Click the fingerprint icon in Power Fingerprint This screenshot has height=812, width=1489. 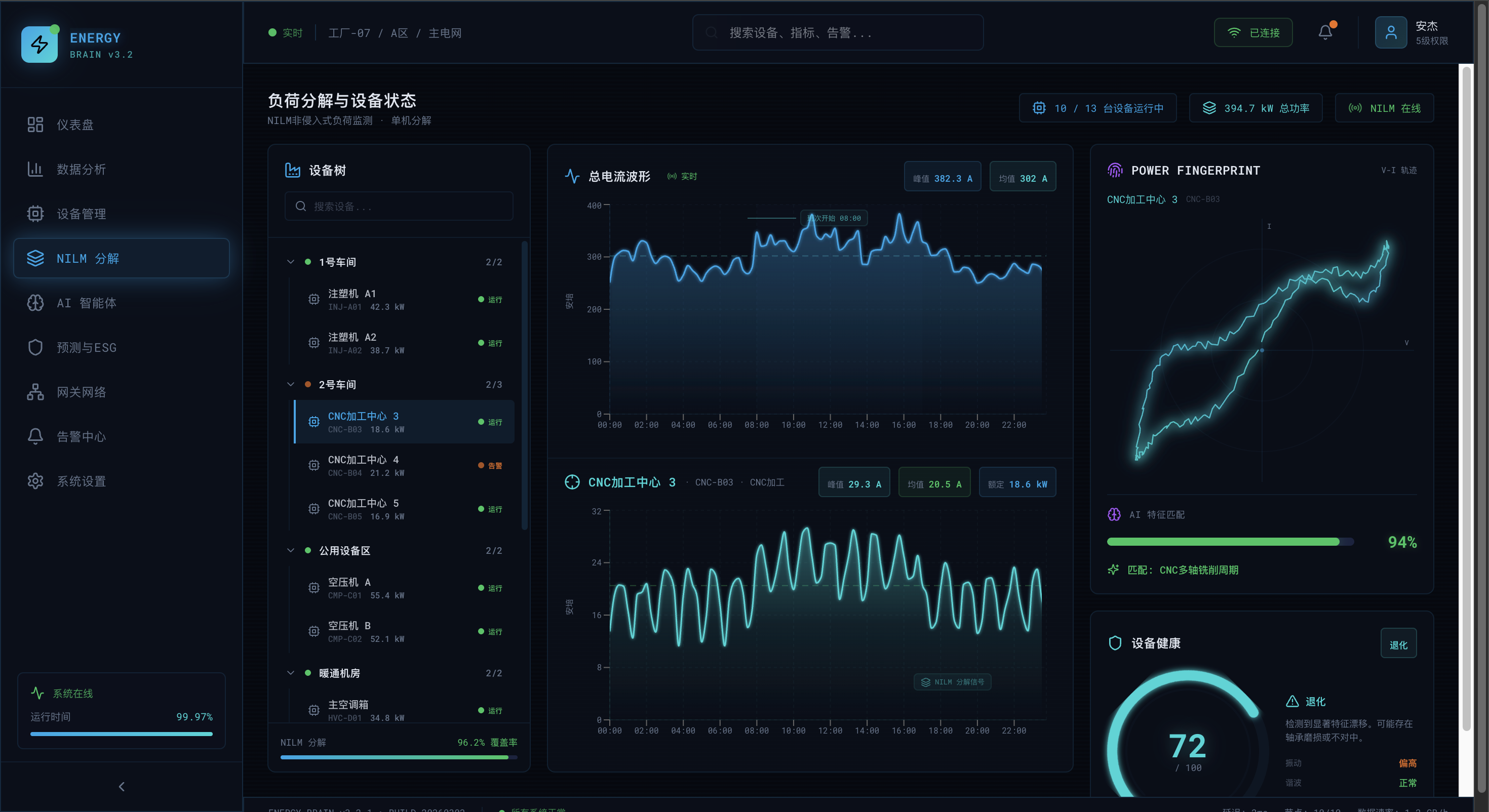[1115, 170]
